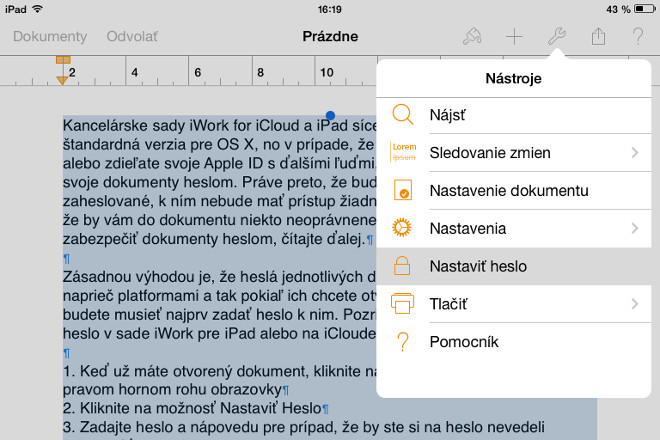Click ruler mark number 6
Screen dimensions: 660x440
coord(197,72)
